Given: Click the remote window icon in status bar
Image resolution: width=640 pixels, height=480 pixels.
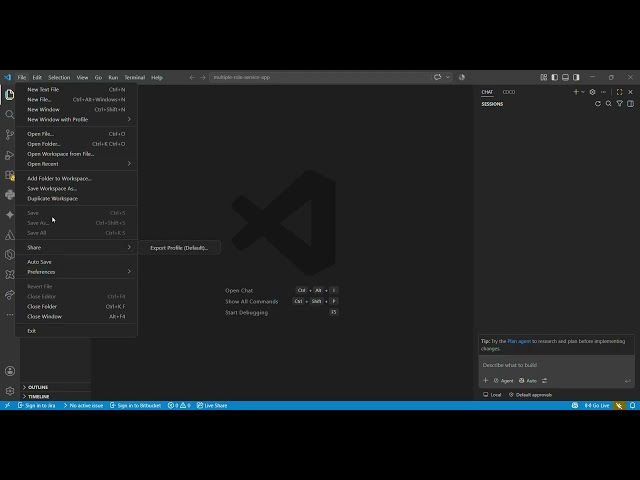Looking at the screenshot, I should (7, 405).
